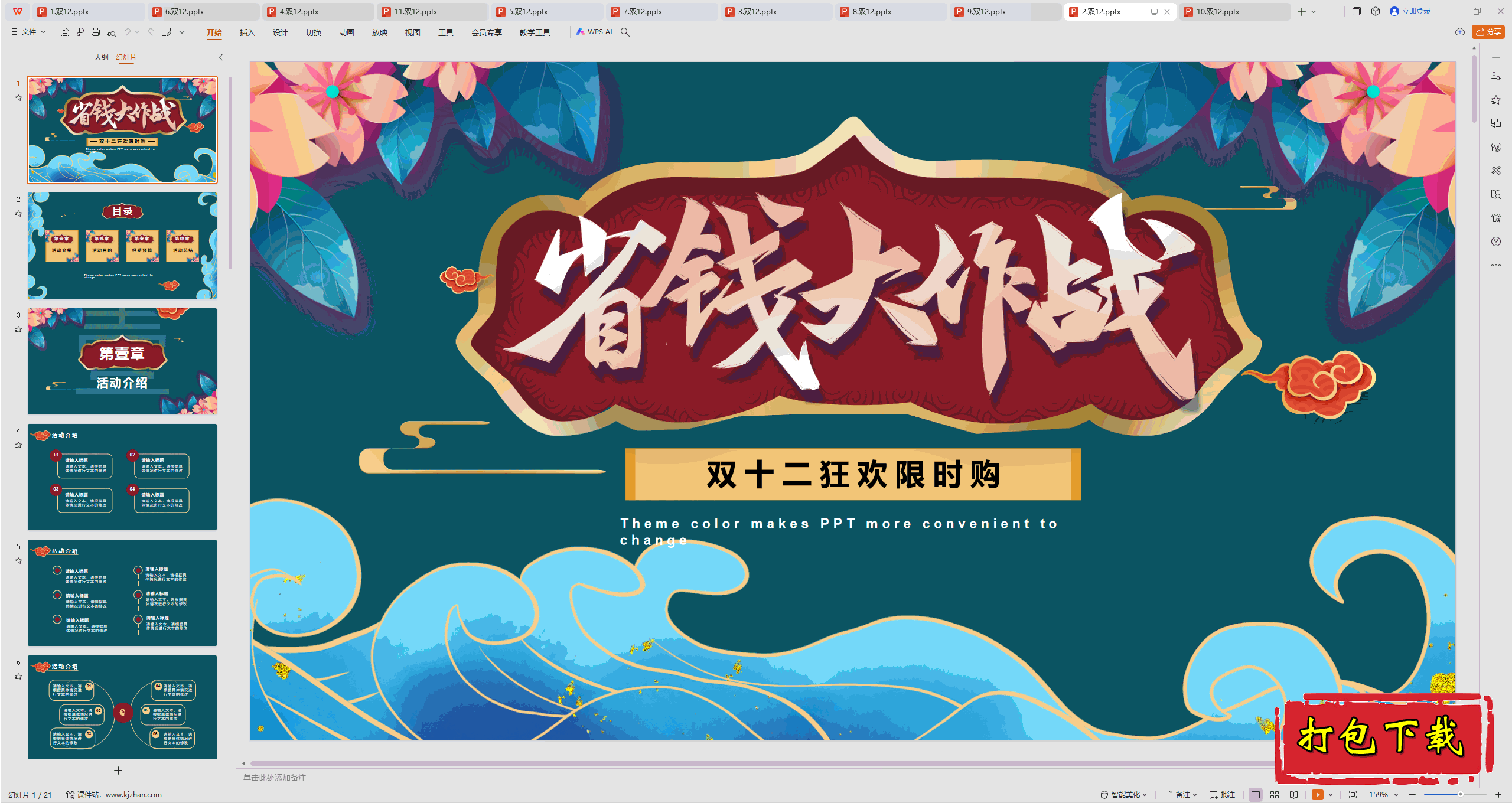Add a new slide with the plus button
This screenshot has width=1512, height=803.
[118, 771]
